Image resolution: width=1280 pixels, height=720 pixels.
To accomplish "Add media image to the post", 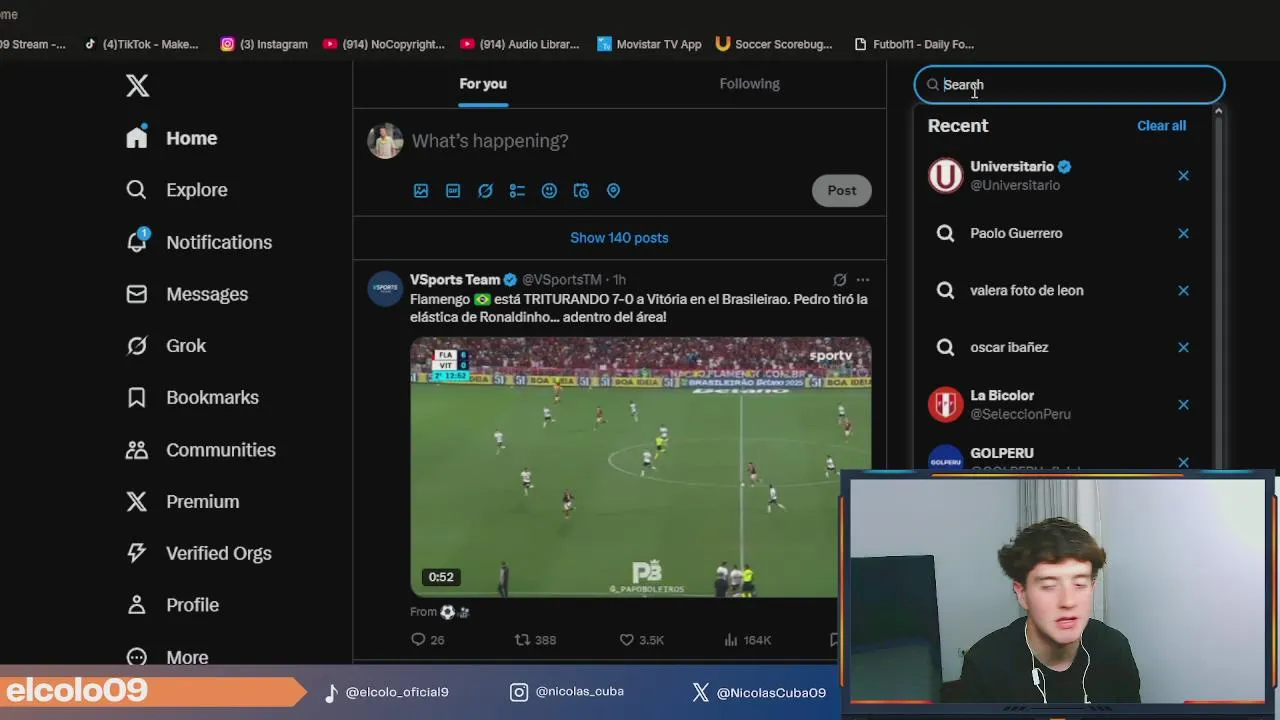I will point(421,191).
